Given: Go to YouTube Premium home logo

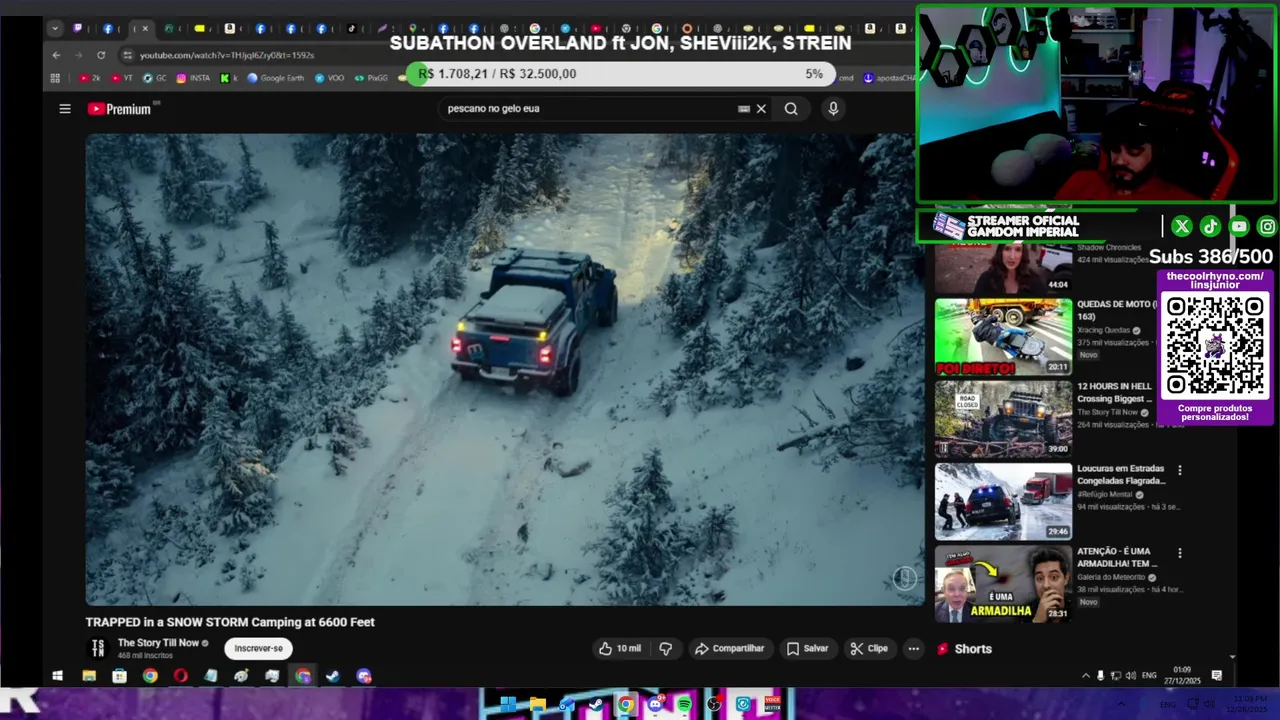Looking at the screenshot, I should (x=120, y=109).
